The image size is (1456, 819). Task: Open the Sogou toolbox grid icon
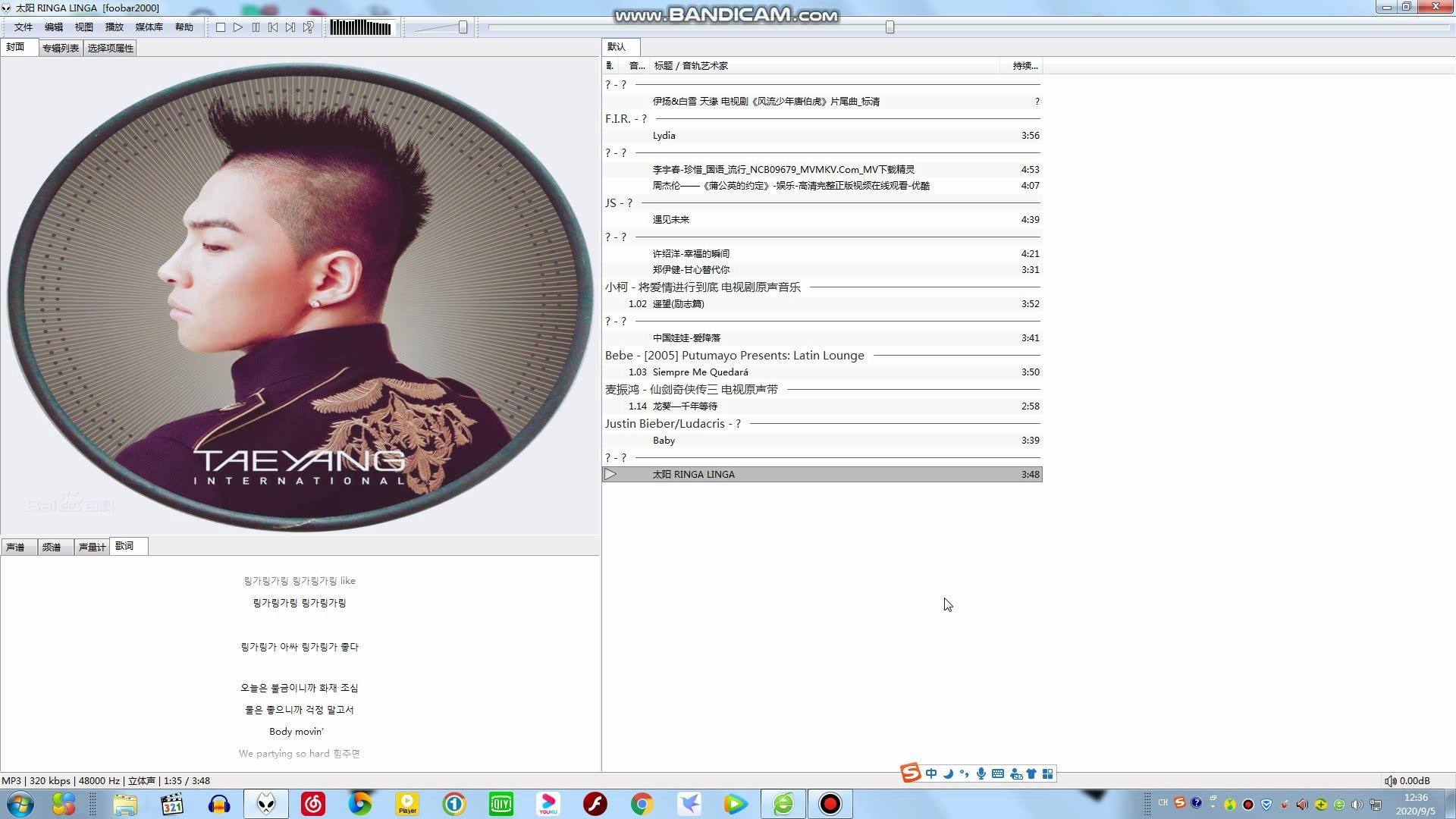[x=1047, y=773]
